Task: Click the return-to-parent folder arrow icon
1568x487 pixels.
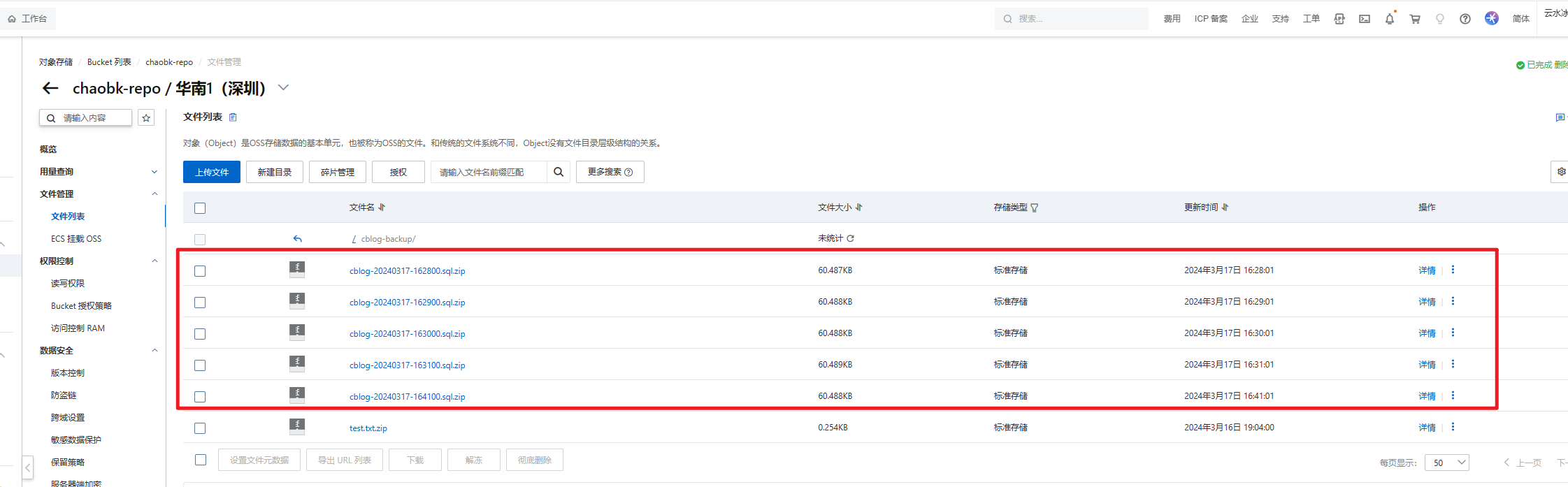Action: click(x=298, y=239)
